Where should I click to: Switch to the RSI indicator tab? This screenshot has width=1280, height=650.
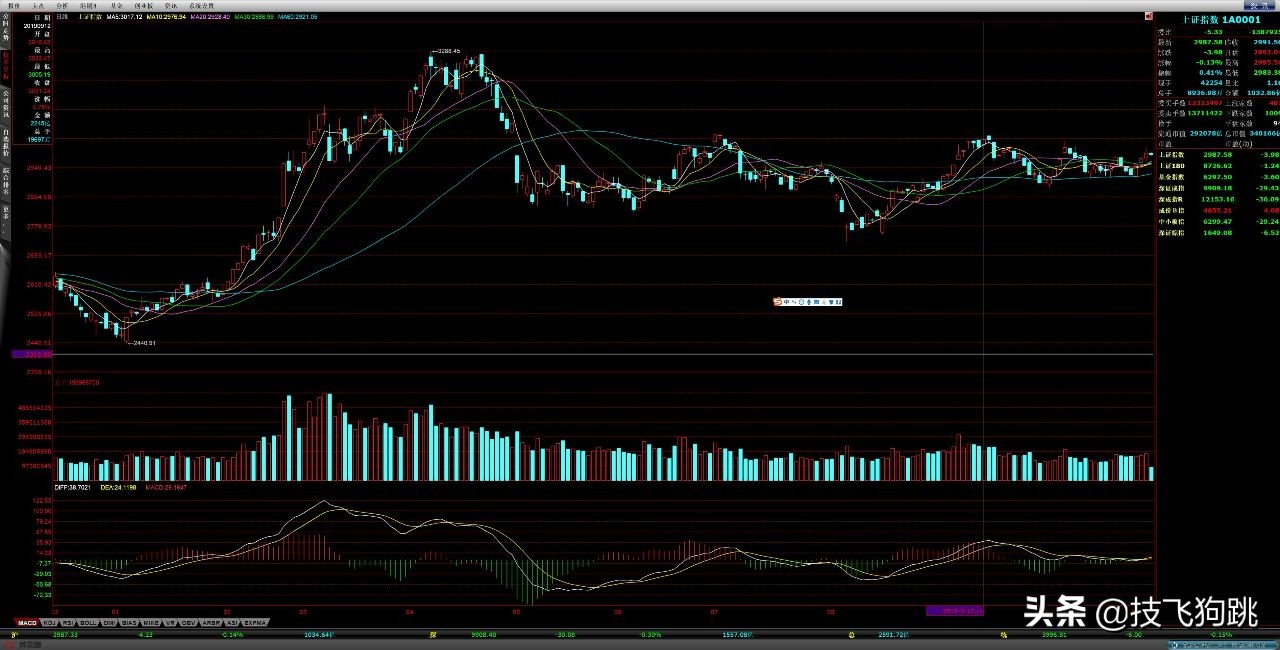click(x=68, y=623)
